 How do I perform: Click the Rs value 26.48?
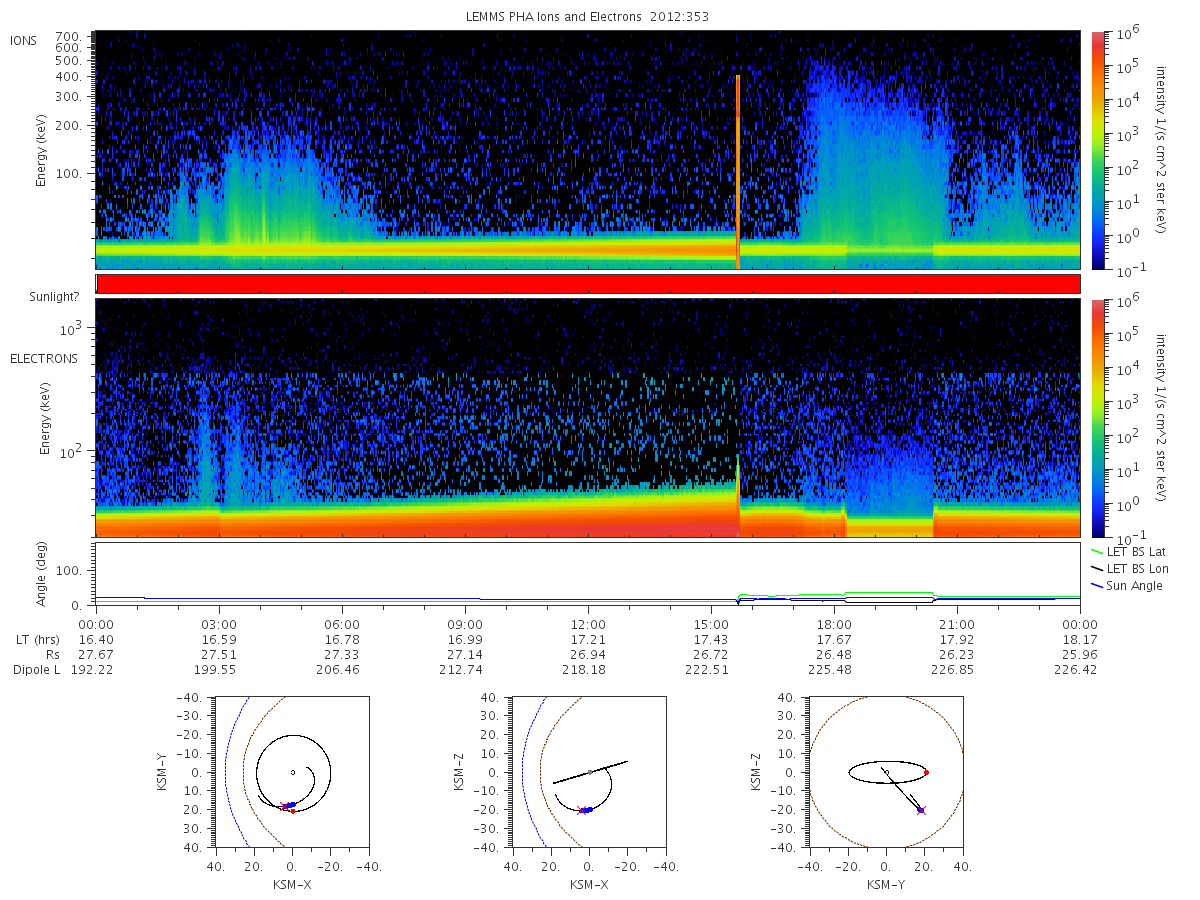tap(834, 654)
